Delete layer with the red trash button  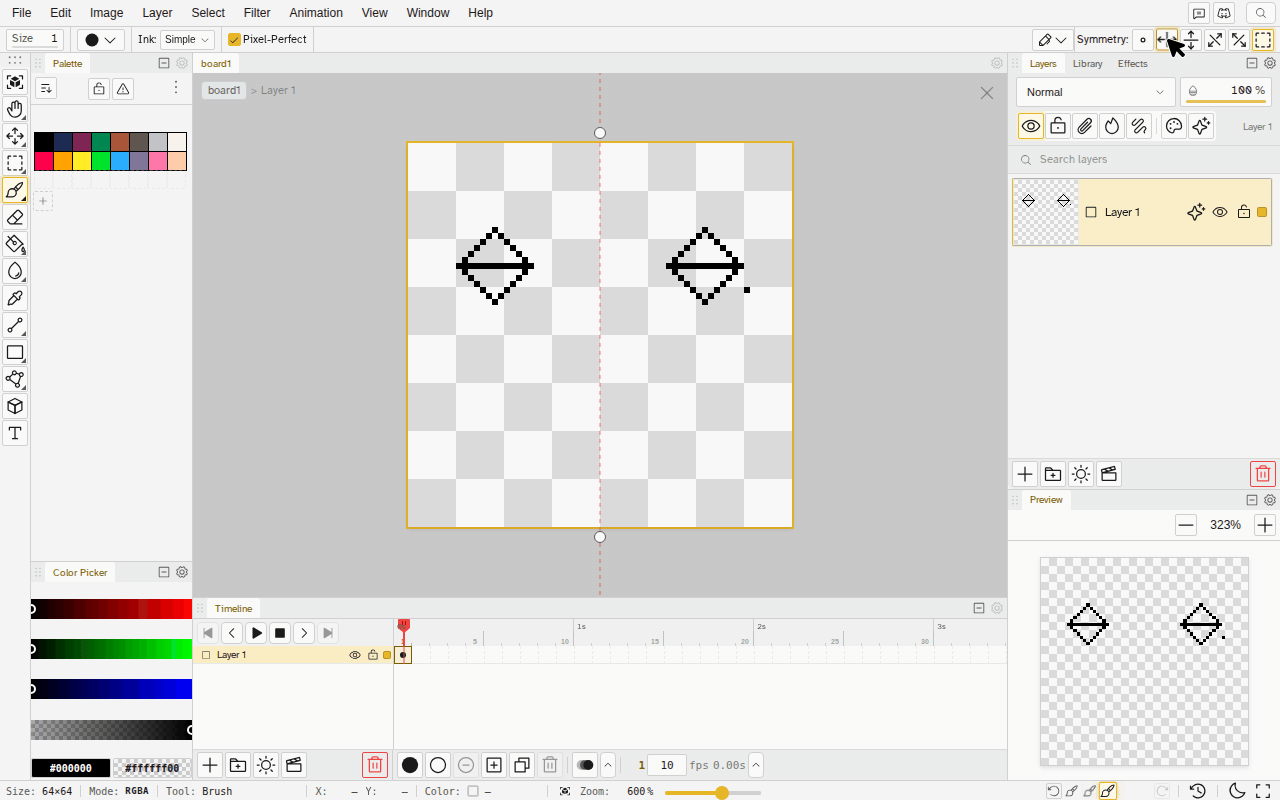tap(1263, 474)
